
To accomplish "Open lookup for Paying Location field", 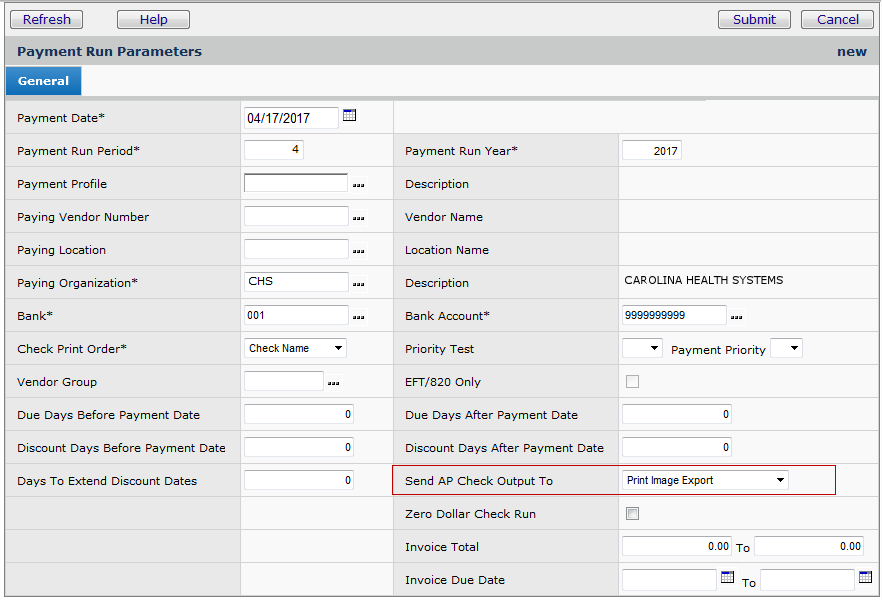I will coord(358,251).
